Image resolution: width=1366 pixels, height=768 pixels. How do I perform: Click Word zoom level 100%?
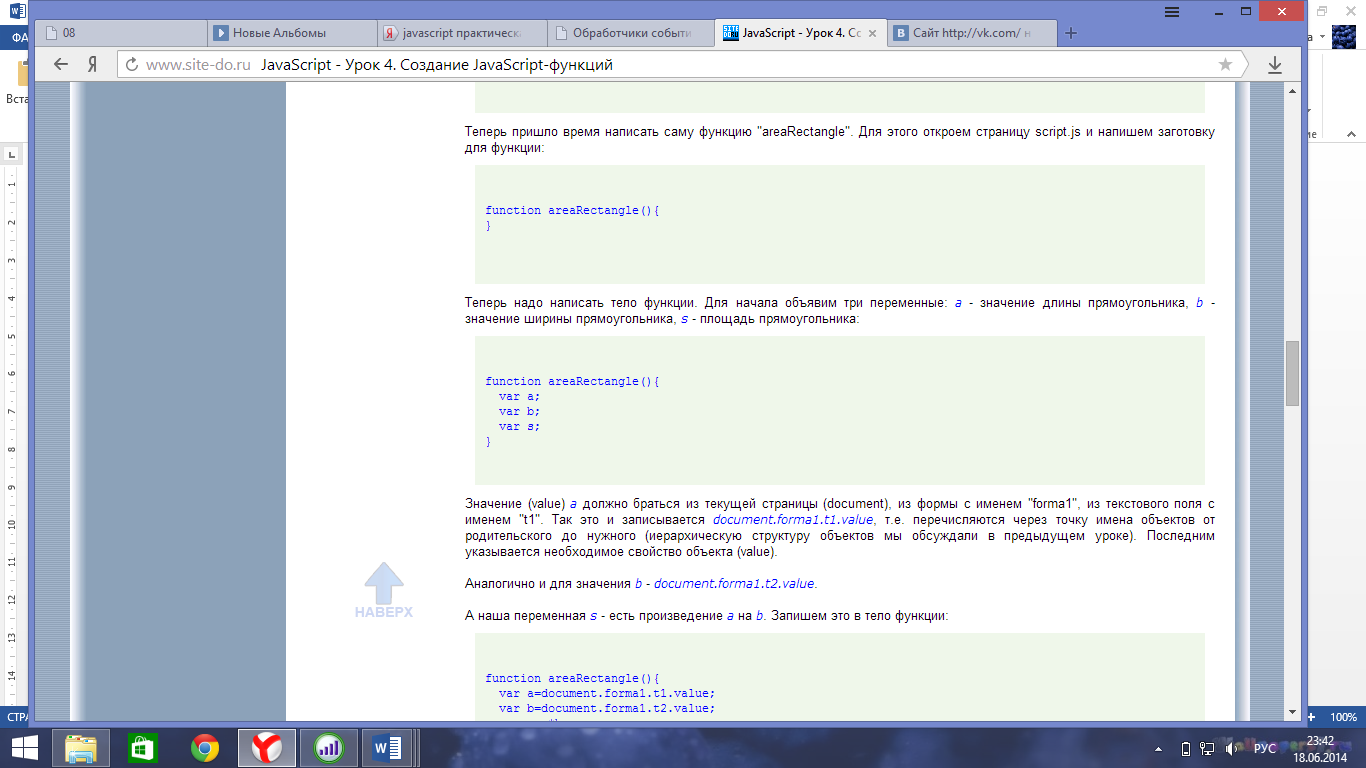pyautogui.click(x=1344, y=717)
